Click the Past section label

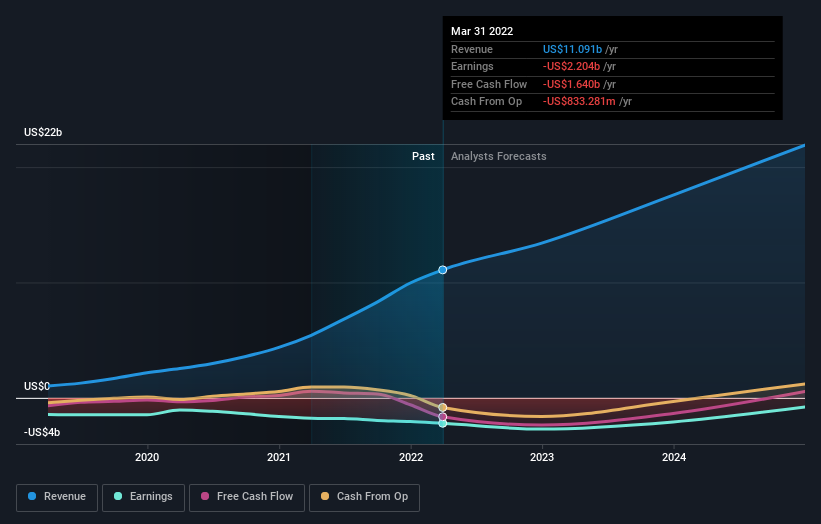coord(423,156)
